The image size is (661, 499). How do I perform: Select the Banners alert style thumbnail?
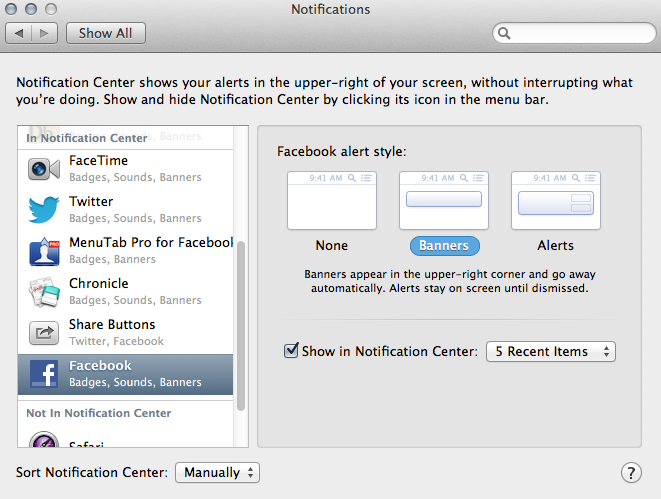[x=444, y=201]
